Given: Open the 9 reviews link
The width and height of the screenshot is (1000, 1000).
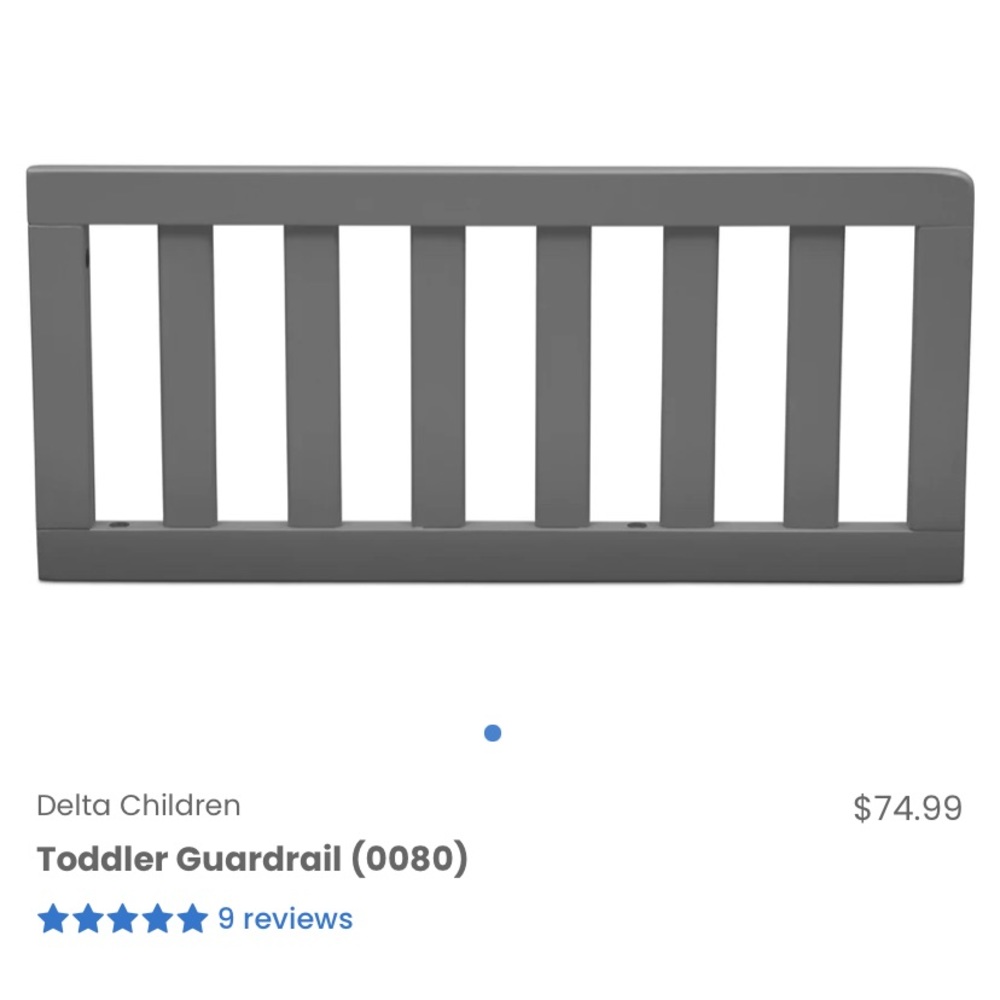Looking at the screenshot, I should pos(284,918).
